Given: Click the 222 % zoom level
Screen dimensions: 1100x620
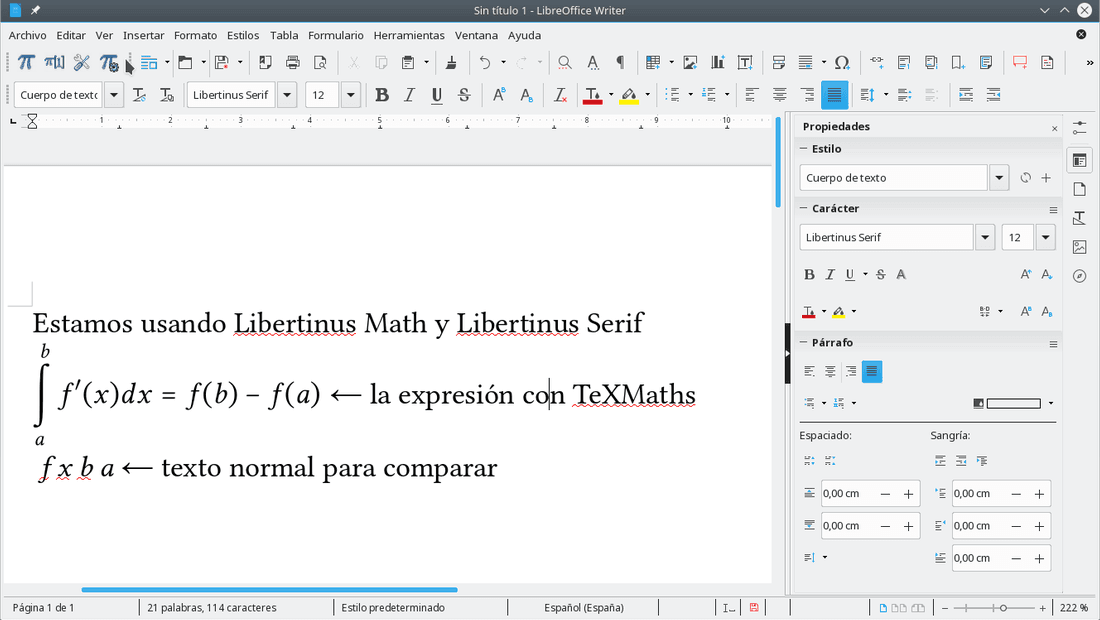Looking at the screenshot, I should pyautogui.click(x=1074, y=607).
